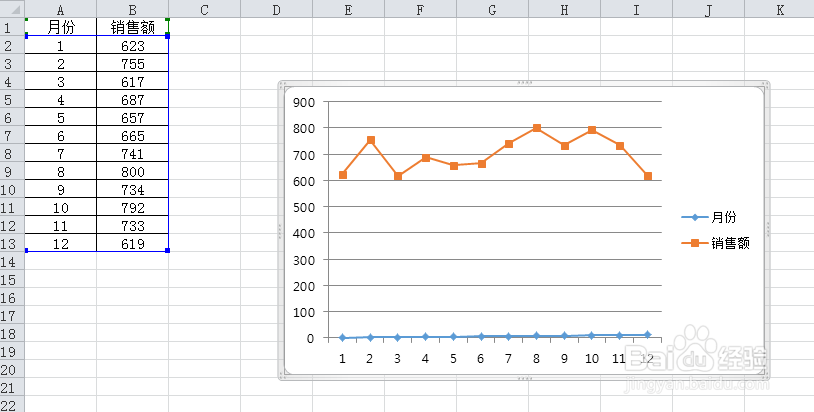Select column A header

coord(61,9)
